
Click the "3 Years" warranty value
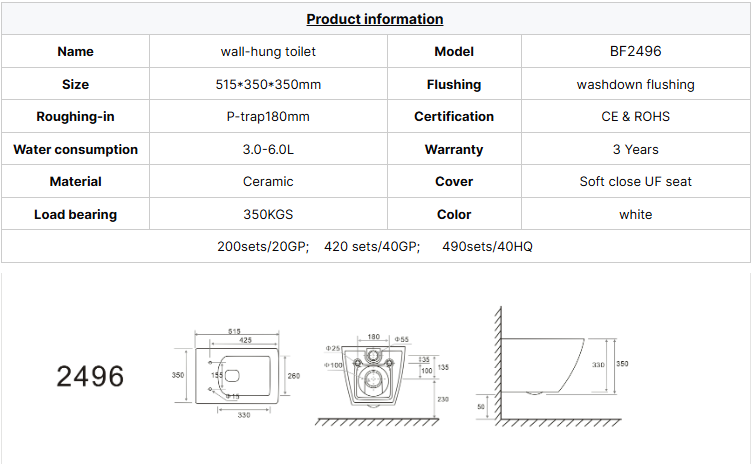tap(635, 150)
